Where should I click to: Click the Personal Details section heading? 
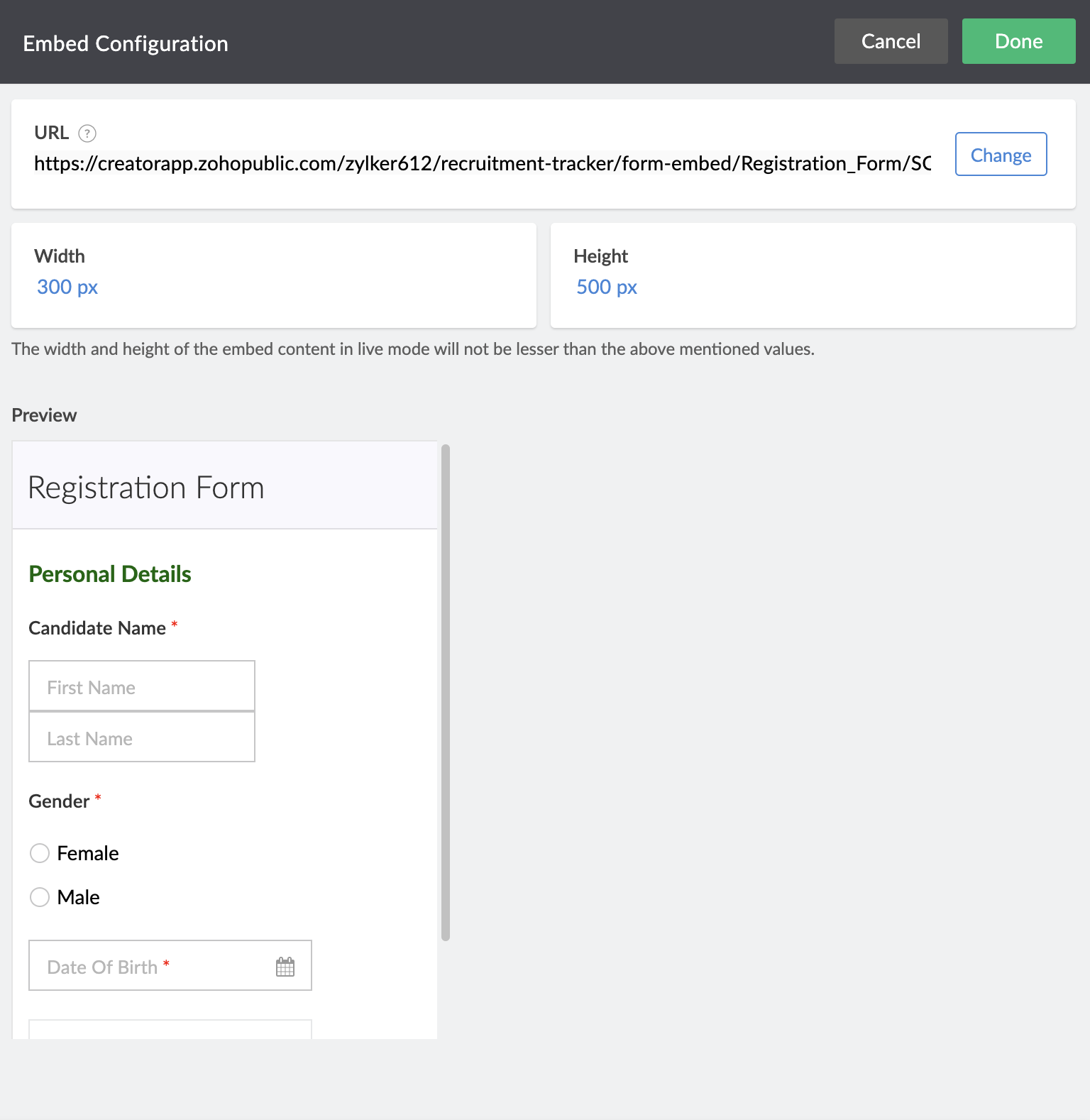pos(110,574)
